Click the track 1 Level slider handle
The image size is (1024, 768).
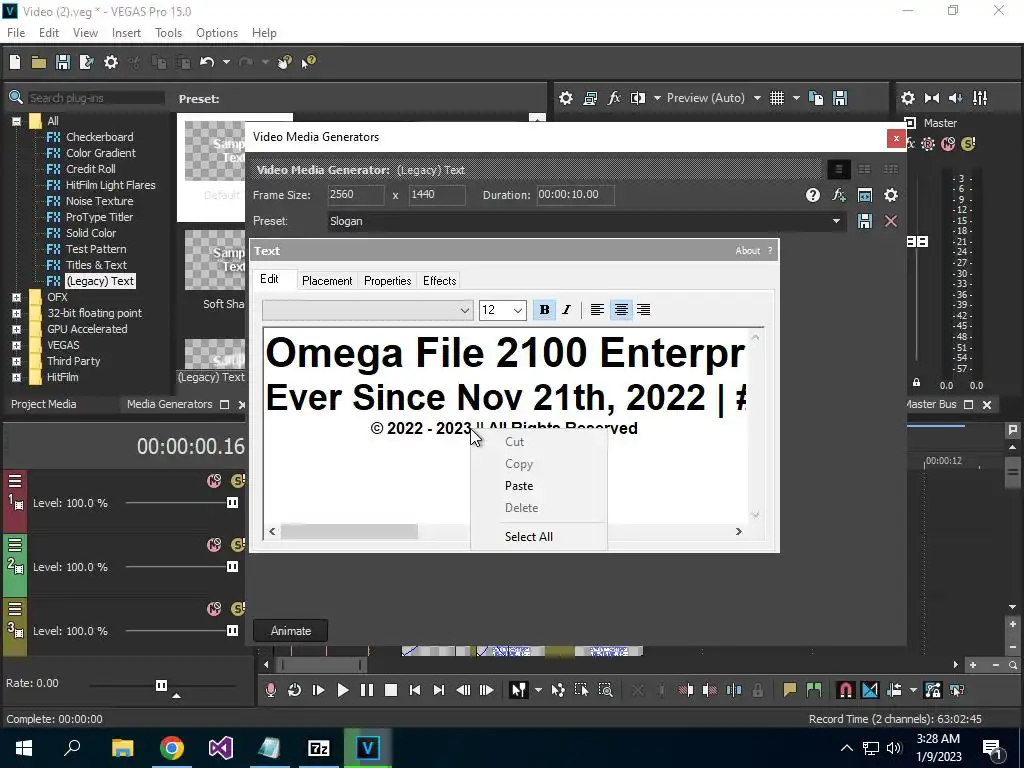pyautogui.click(x=232, y=503)
